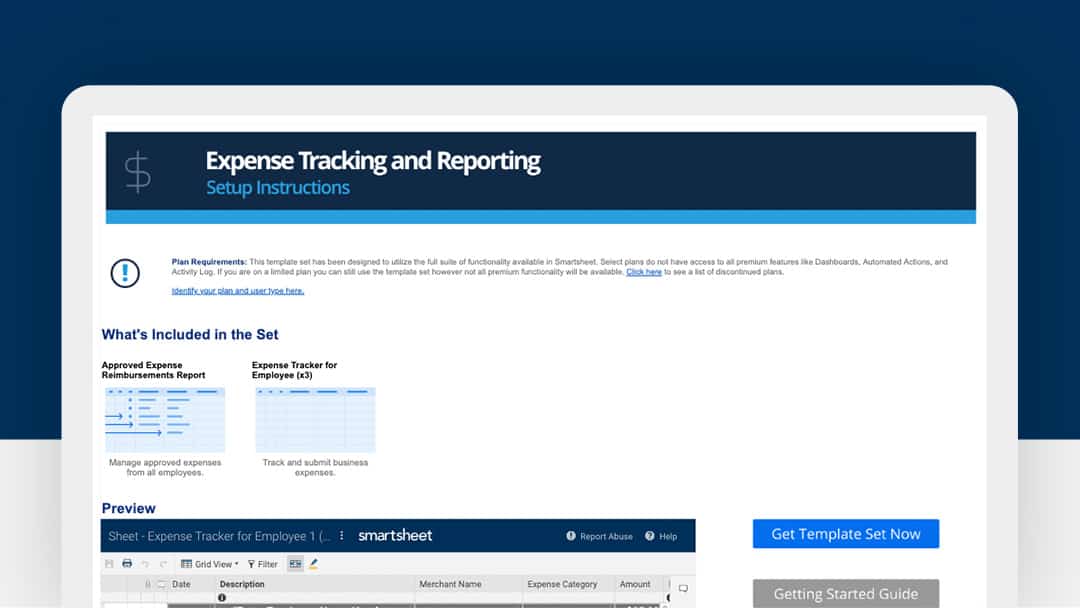
Task: Click the lock column indicator
Action: point(146,584)
